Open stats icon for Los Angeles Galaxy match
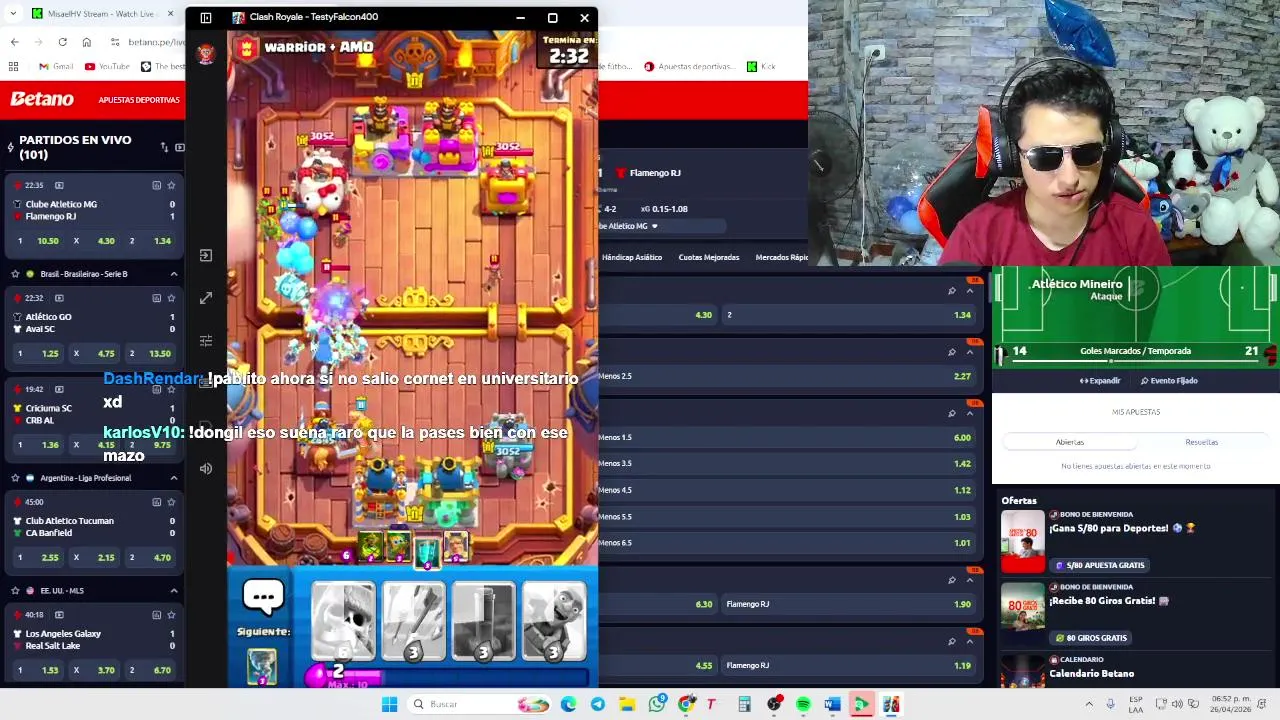This screenshot has height=720, width=1280. [156, 615]
